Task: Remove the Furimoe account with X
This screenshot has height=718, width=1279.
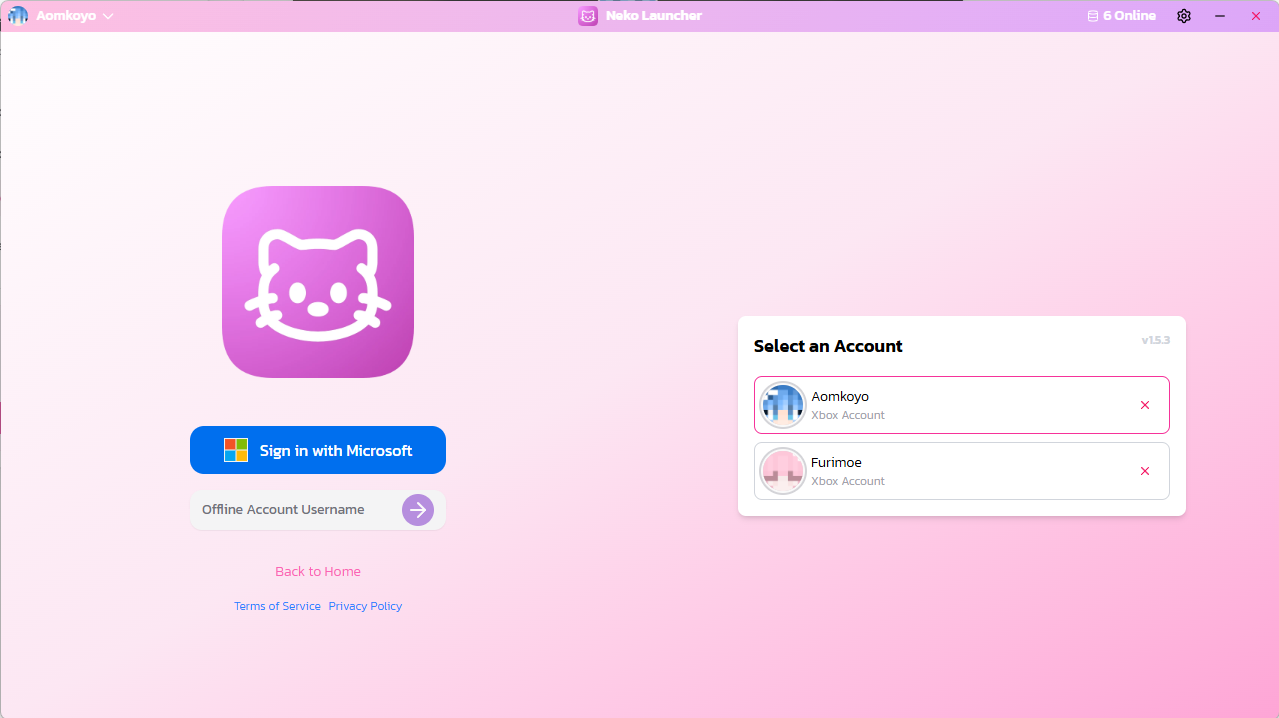Action: (x=1145, y=471)
